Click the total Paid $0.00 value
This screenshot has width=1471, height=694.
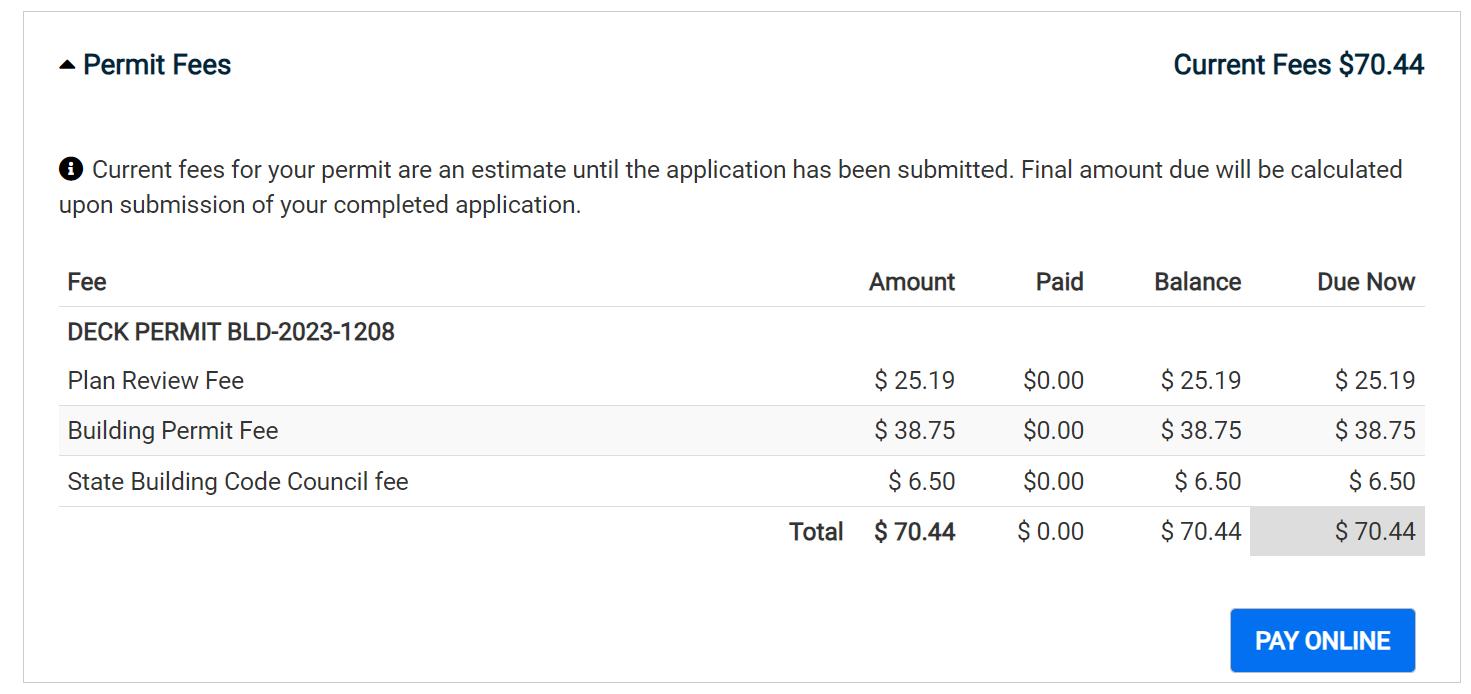tap(1050, 532)
